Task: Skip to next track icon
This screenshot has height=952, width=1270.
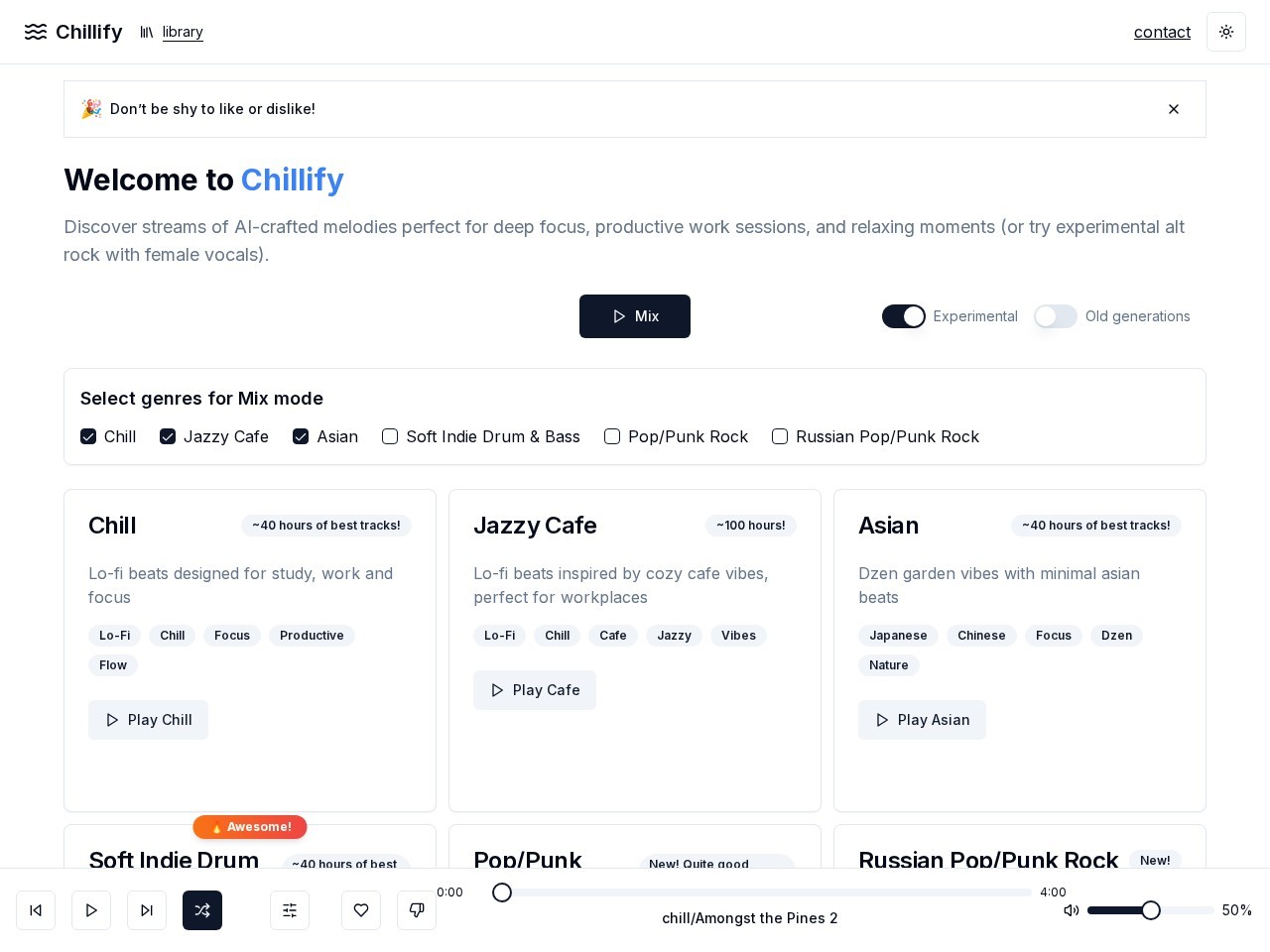Action: point(147,910)
